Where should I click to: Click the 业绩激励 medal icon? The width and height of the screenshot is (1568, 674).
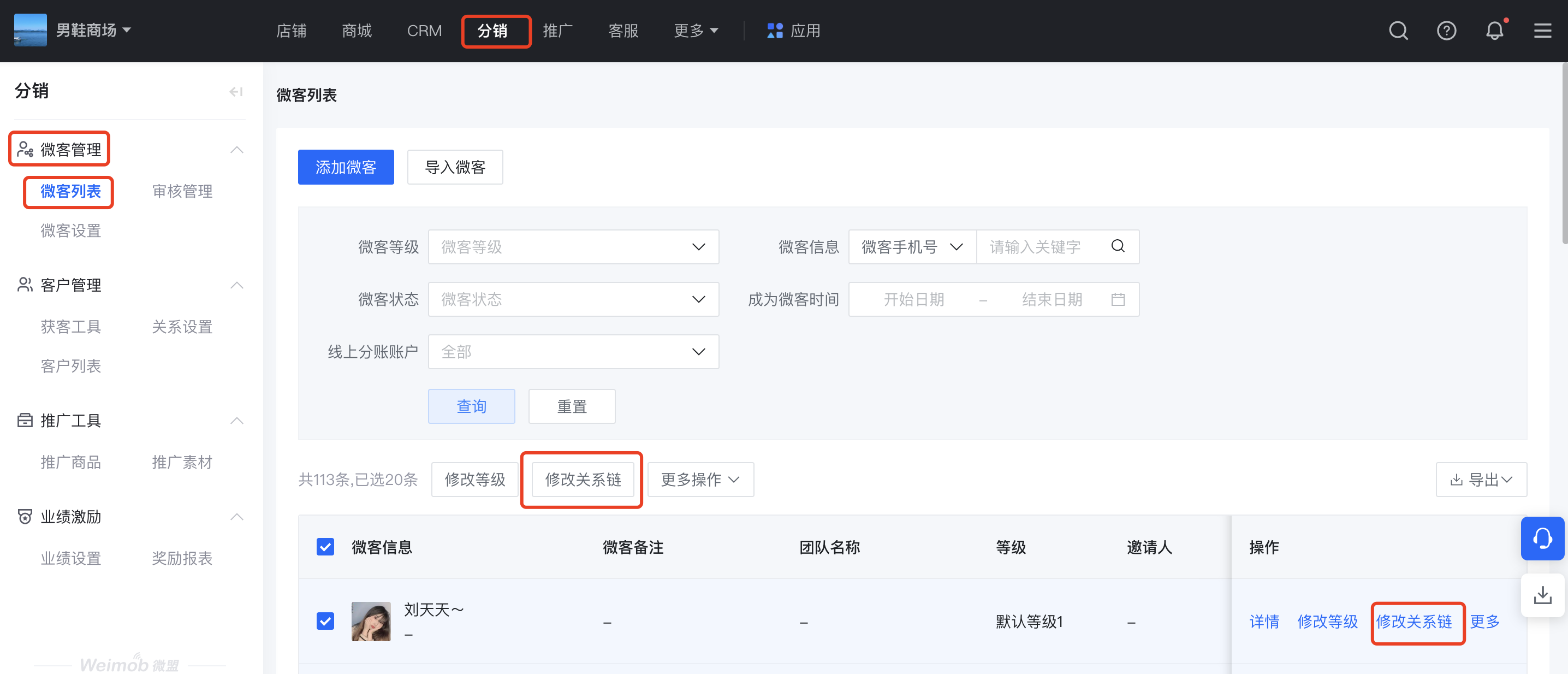[x=25, y=516]
